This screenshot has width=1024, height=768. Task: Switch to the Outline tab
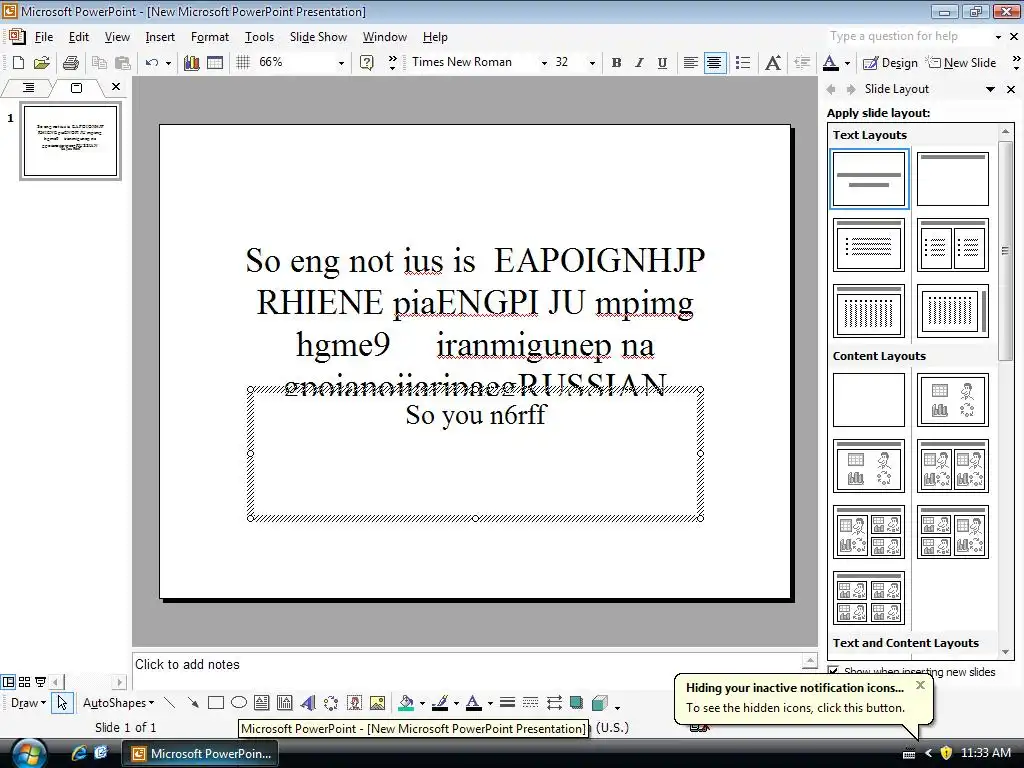coord(28,88)
